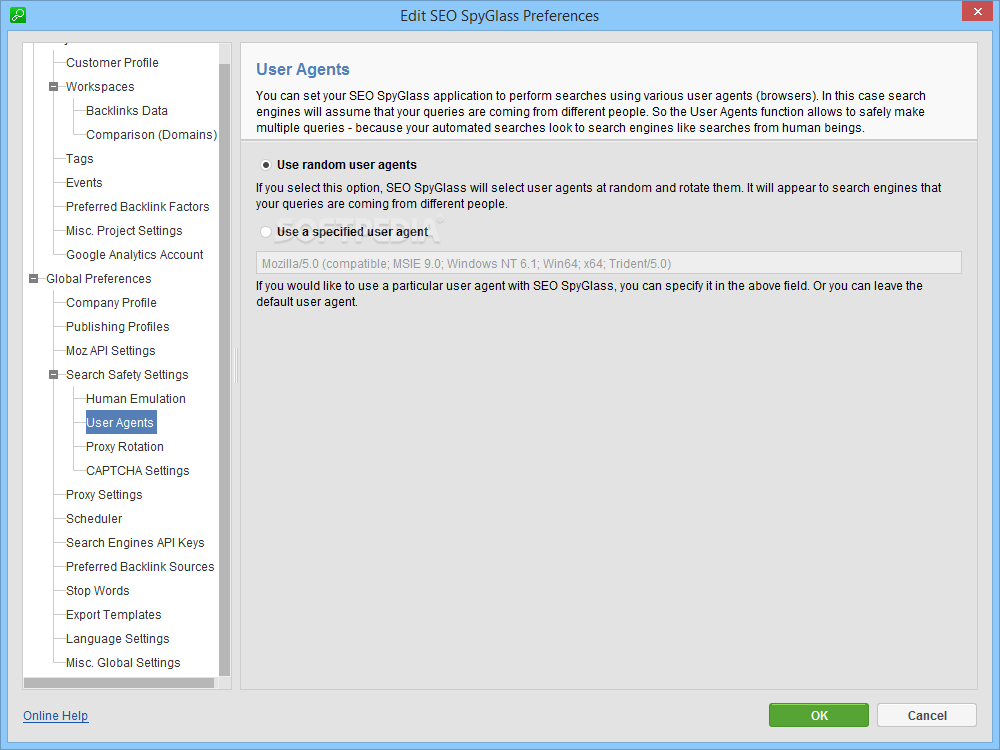The width and height of the screenshot is (1000, 750).
Task: Collapse the Global Preferences tree node
Action: pyautogui.click(x=34, y=279)
